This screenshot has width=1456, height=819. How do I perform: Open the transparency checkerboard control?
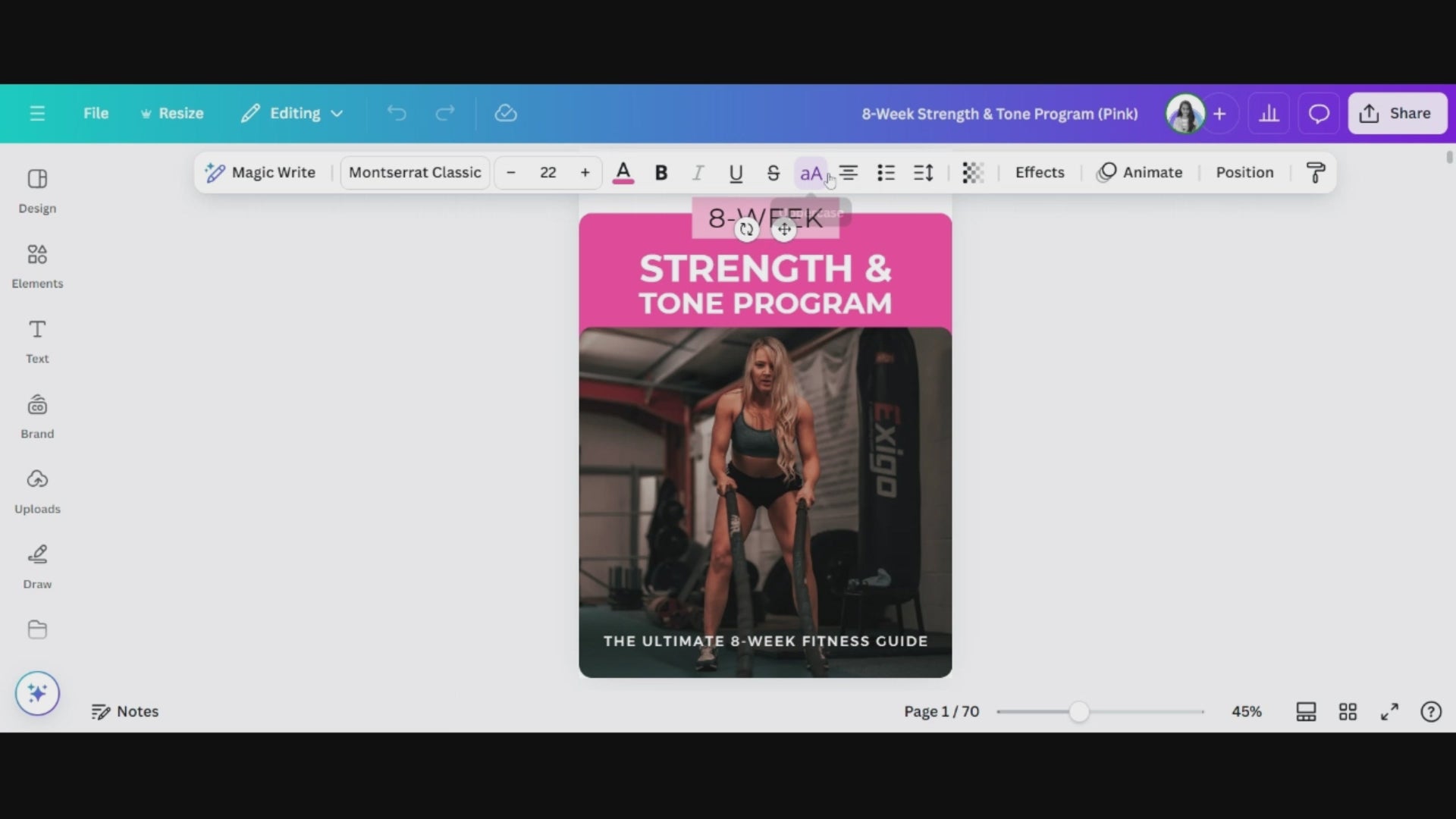coord(973,173)
